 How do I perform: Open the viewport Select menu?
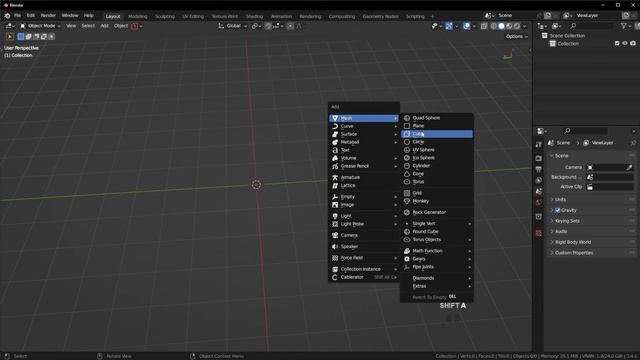(88, 26)
